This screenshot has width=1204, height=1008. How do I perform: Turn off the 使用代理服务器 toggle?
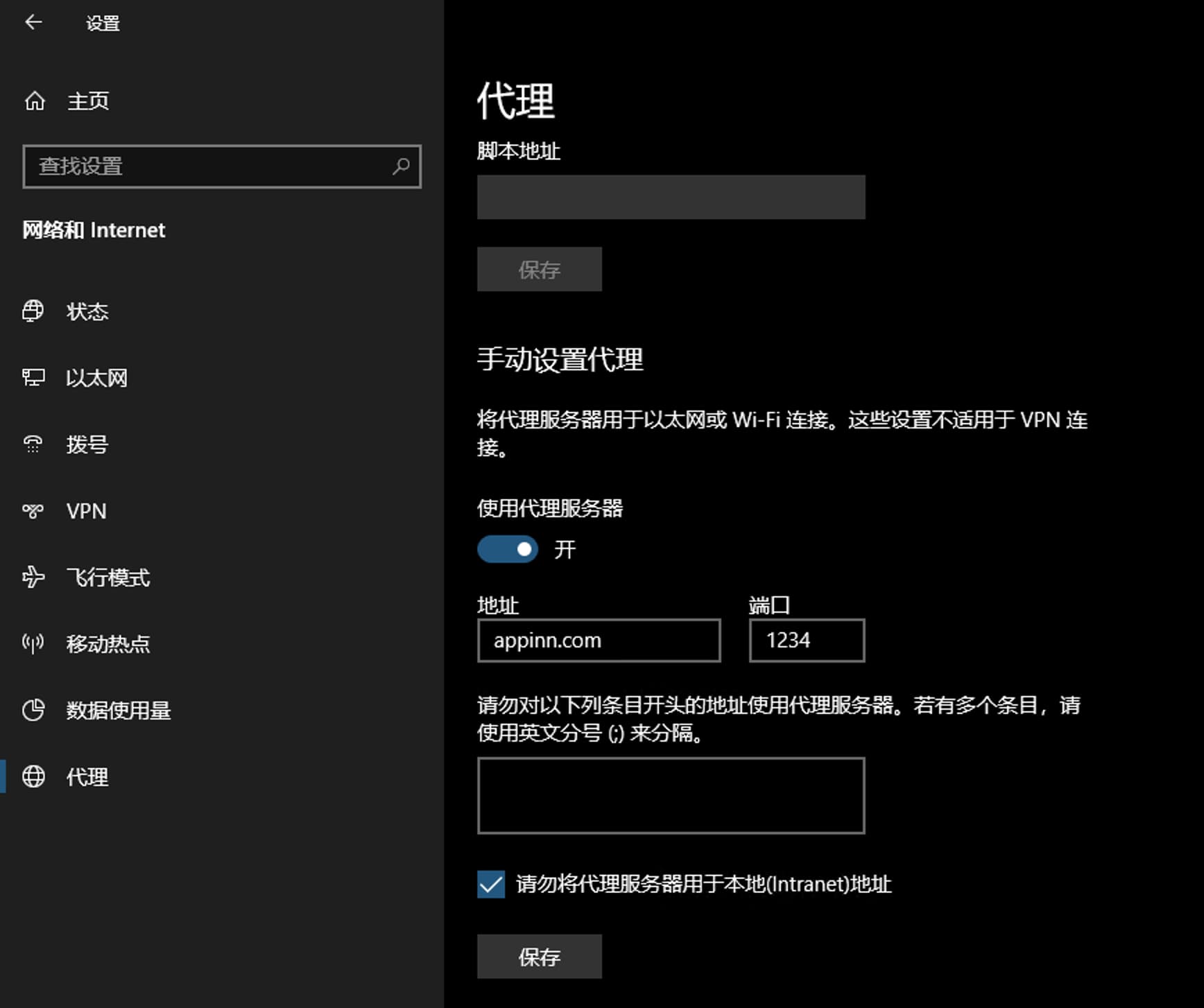coord(508,550)
